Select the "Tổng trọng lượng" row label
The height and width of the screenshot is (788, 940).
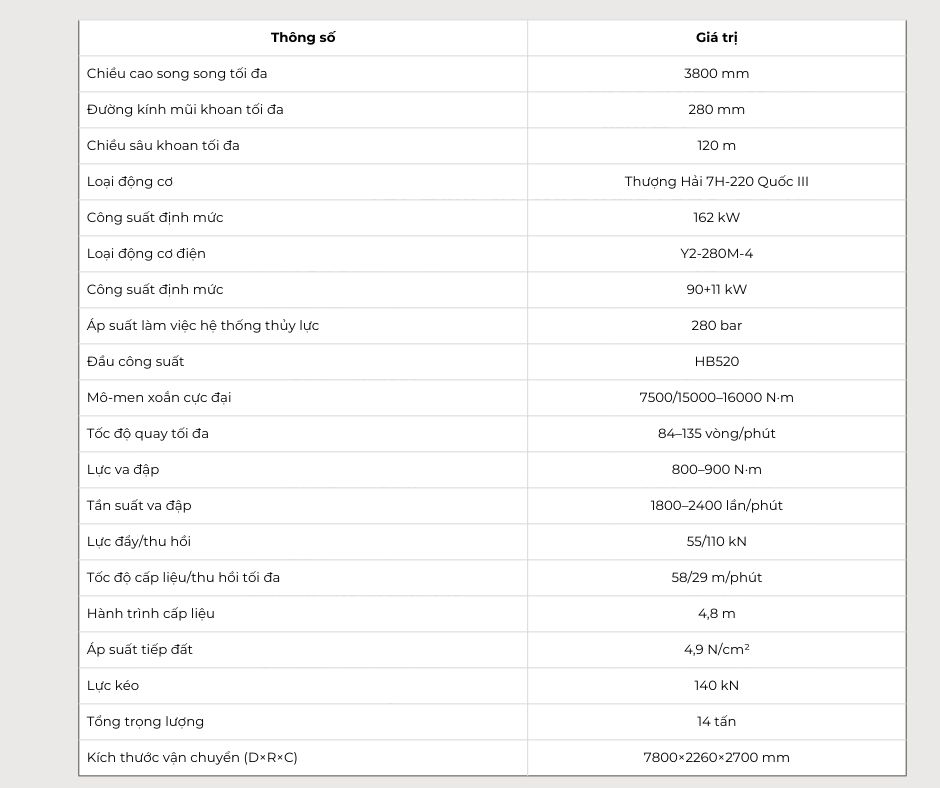(x=145, y=722)
